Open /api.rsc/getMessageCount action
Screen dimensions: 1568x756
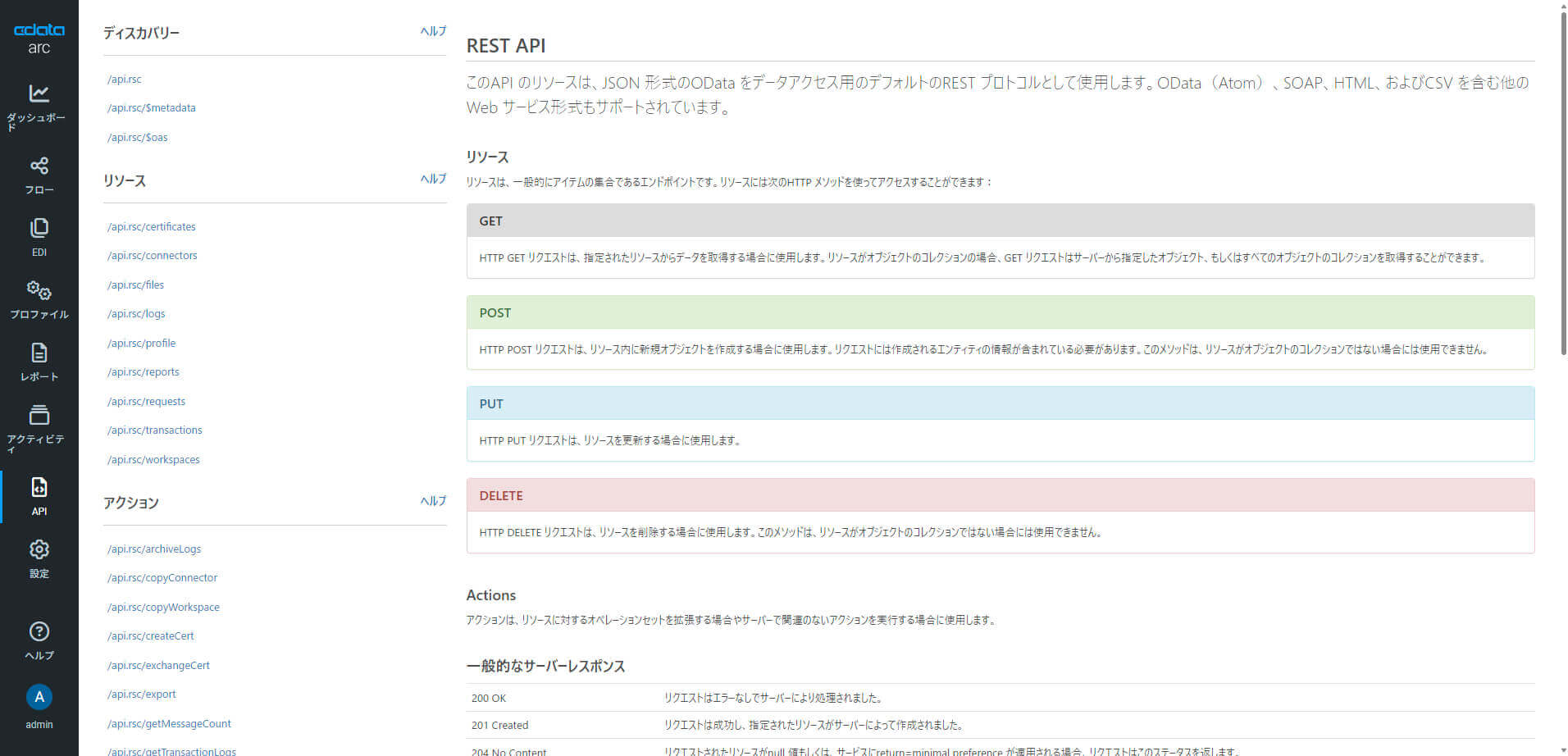click(169, 724)
